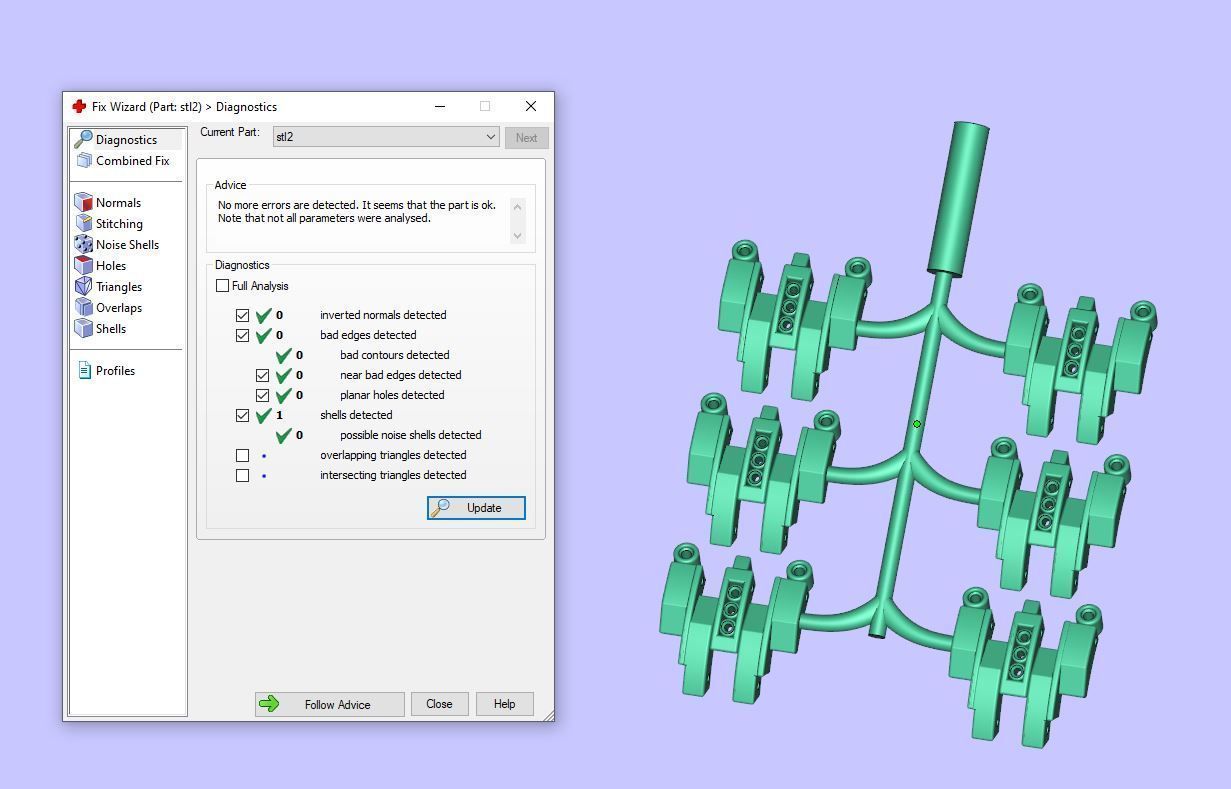Open the Current Part dropdown
This screenshot has width=1231, height=789.
point(386,137)
